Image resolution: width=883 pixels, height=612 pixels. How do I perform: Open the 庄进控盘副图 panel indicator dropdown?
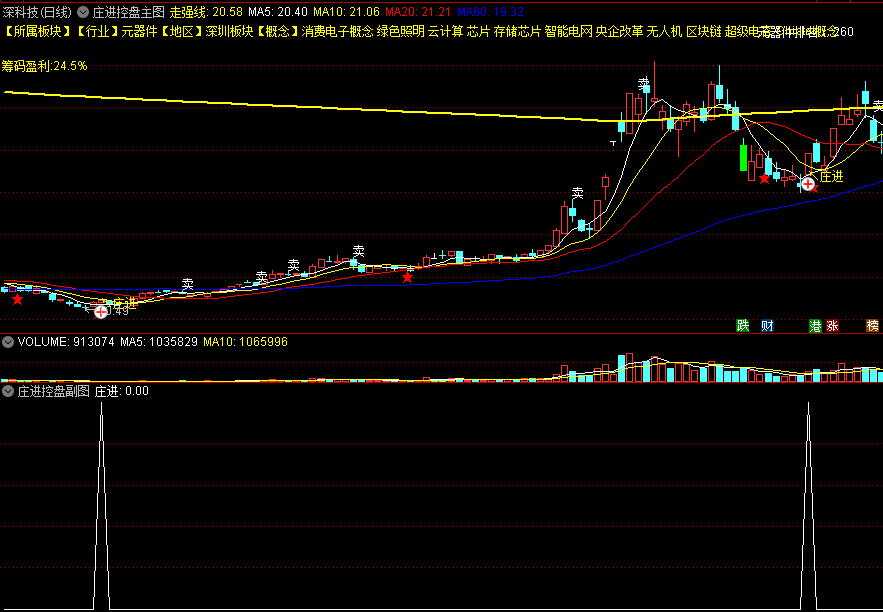tap(8, 391)
